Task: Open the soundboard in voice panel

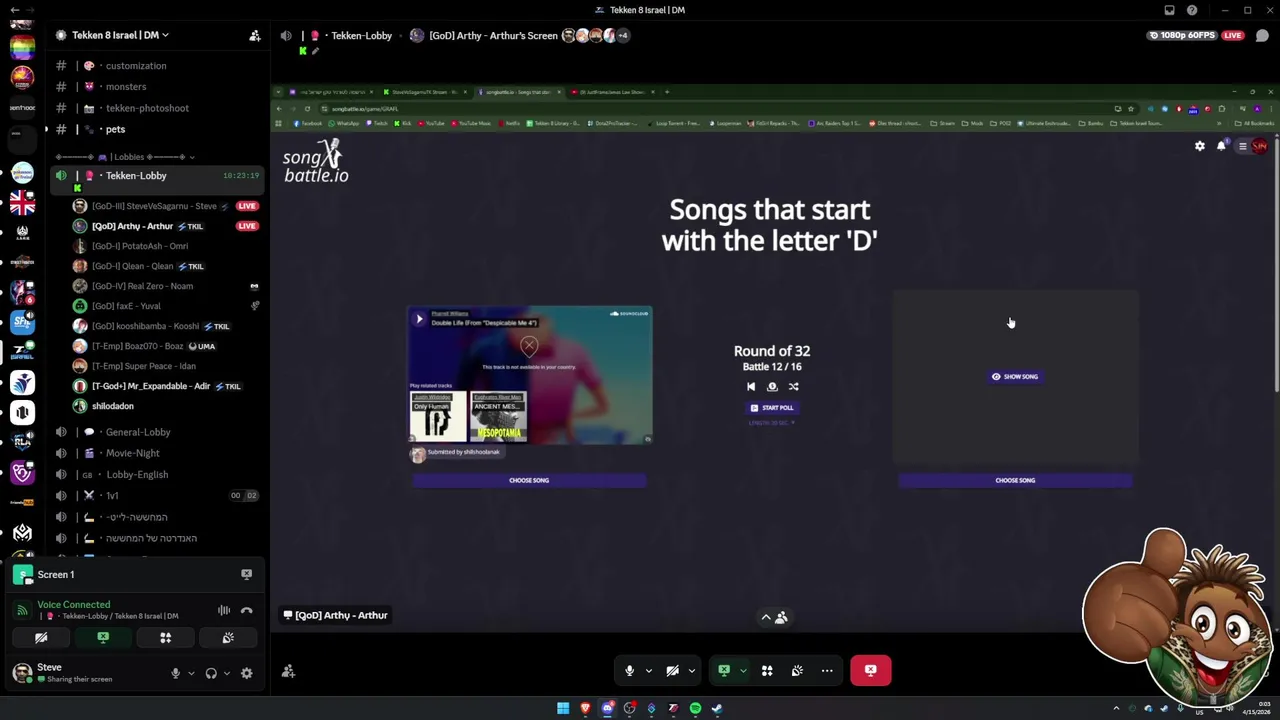Action: (227, 638)
